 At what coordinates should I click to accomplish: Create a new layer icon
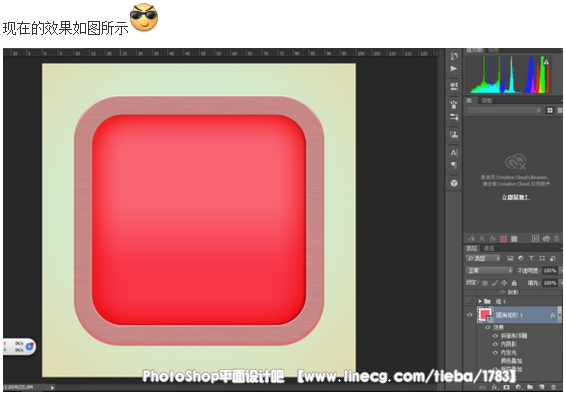(x=542, y=387)
